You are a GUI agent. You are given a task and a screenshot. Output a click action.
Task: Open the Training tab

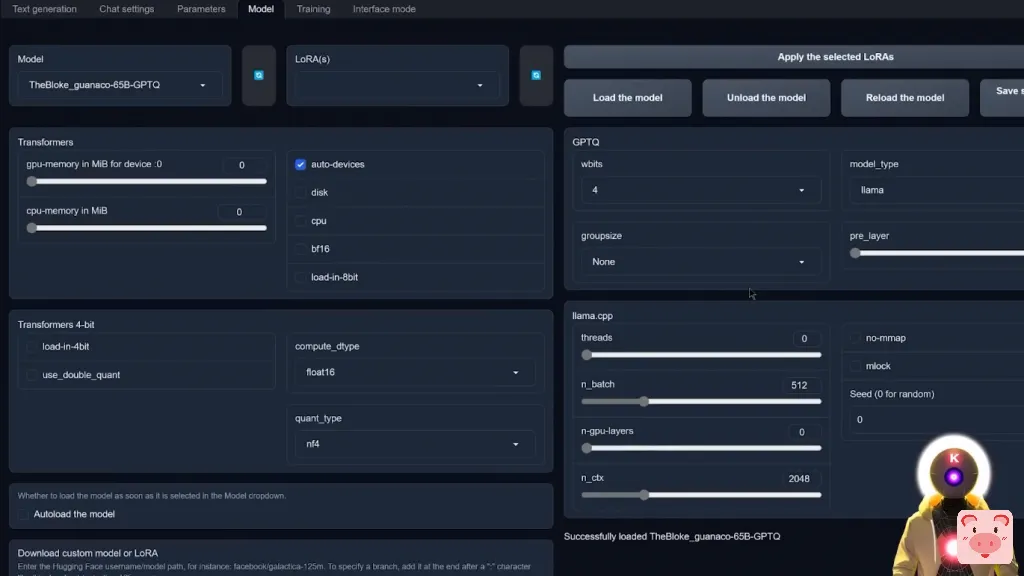pos(313,9)
